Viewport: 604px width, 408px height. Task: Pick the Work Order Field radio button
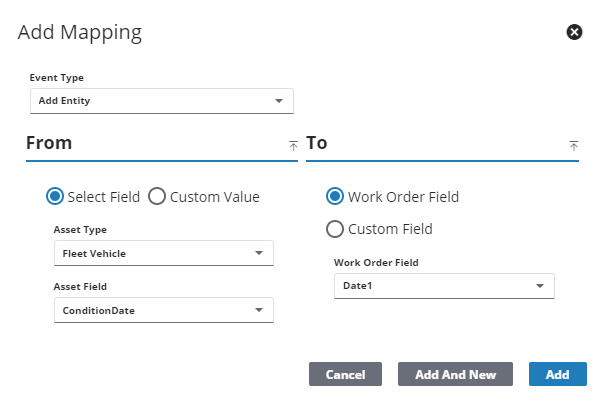click(335, 197)
